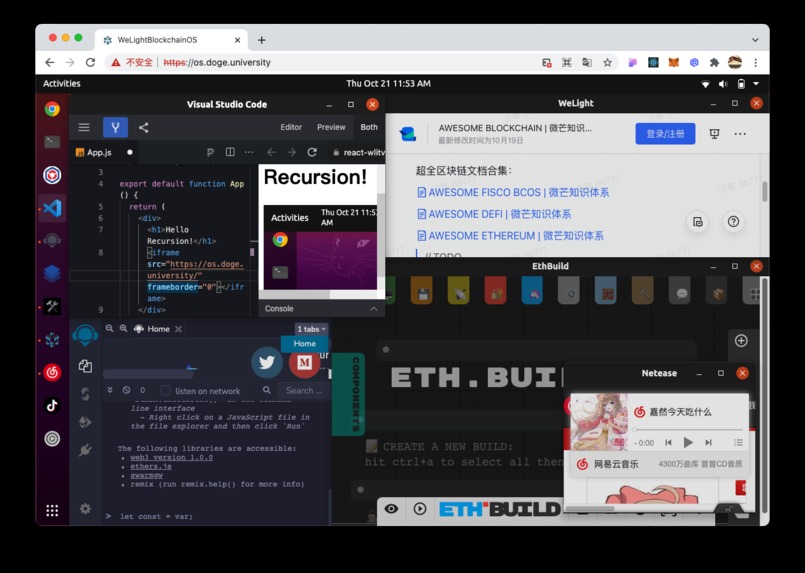The height and width of the screenshot is (573, 805).
Task: Open the TikTok dock icon
Action: 52,406
